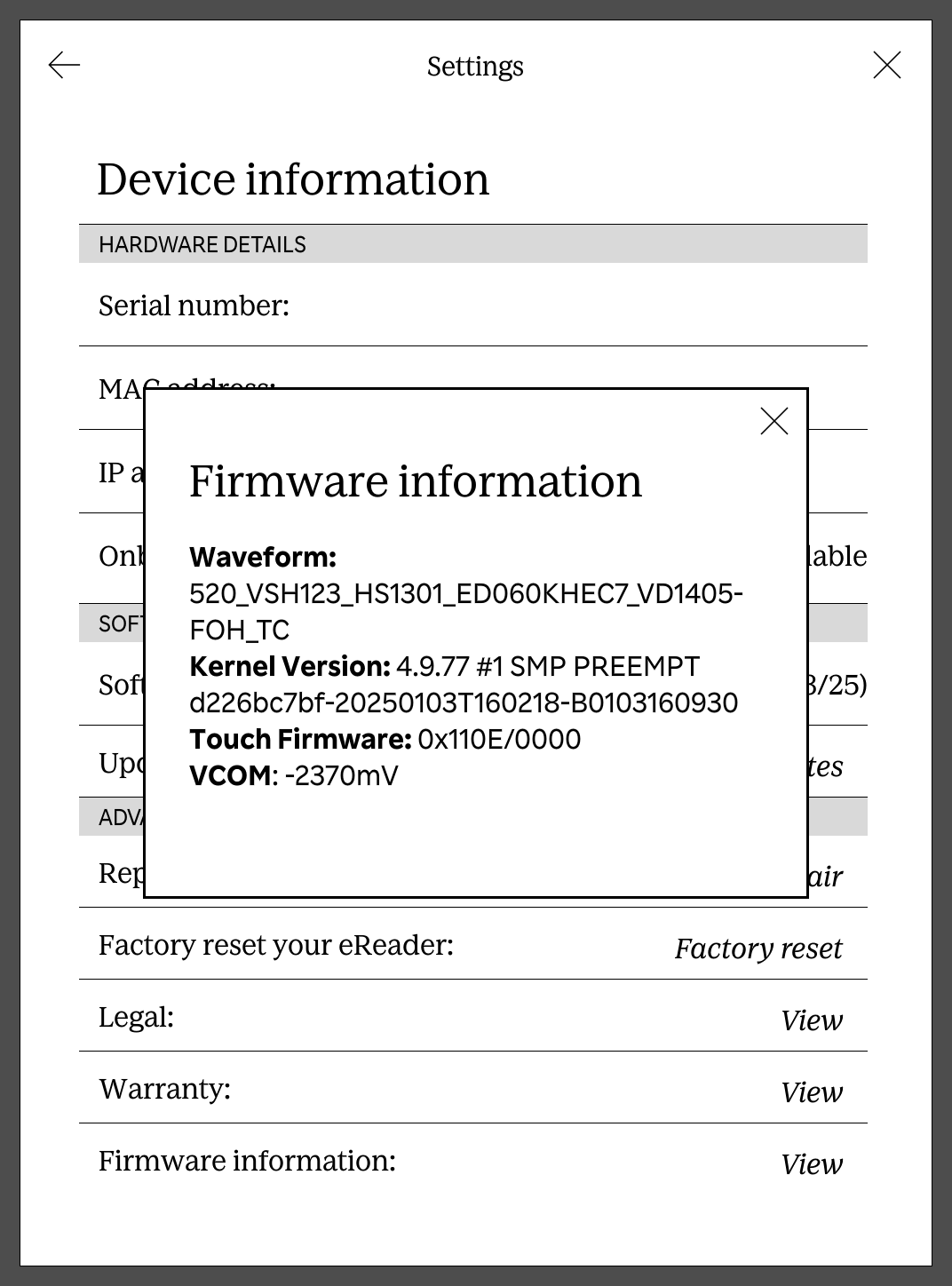Close the Firmware information dialog
This screenshot has height=1286, width=952.
coord(773,421)
